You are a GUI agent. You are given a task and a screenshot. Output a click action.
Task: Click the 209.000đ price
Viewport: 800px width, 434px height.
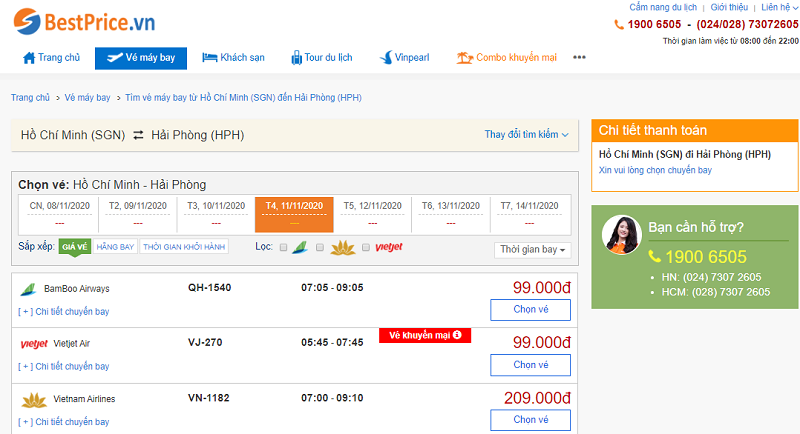point(537,398)
